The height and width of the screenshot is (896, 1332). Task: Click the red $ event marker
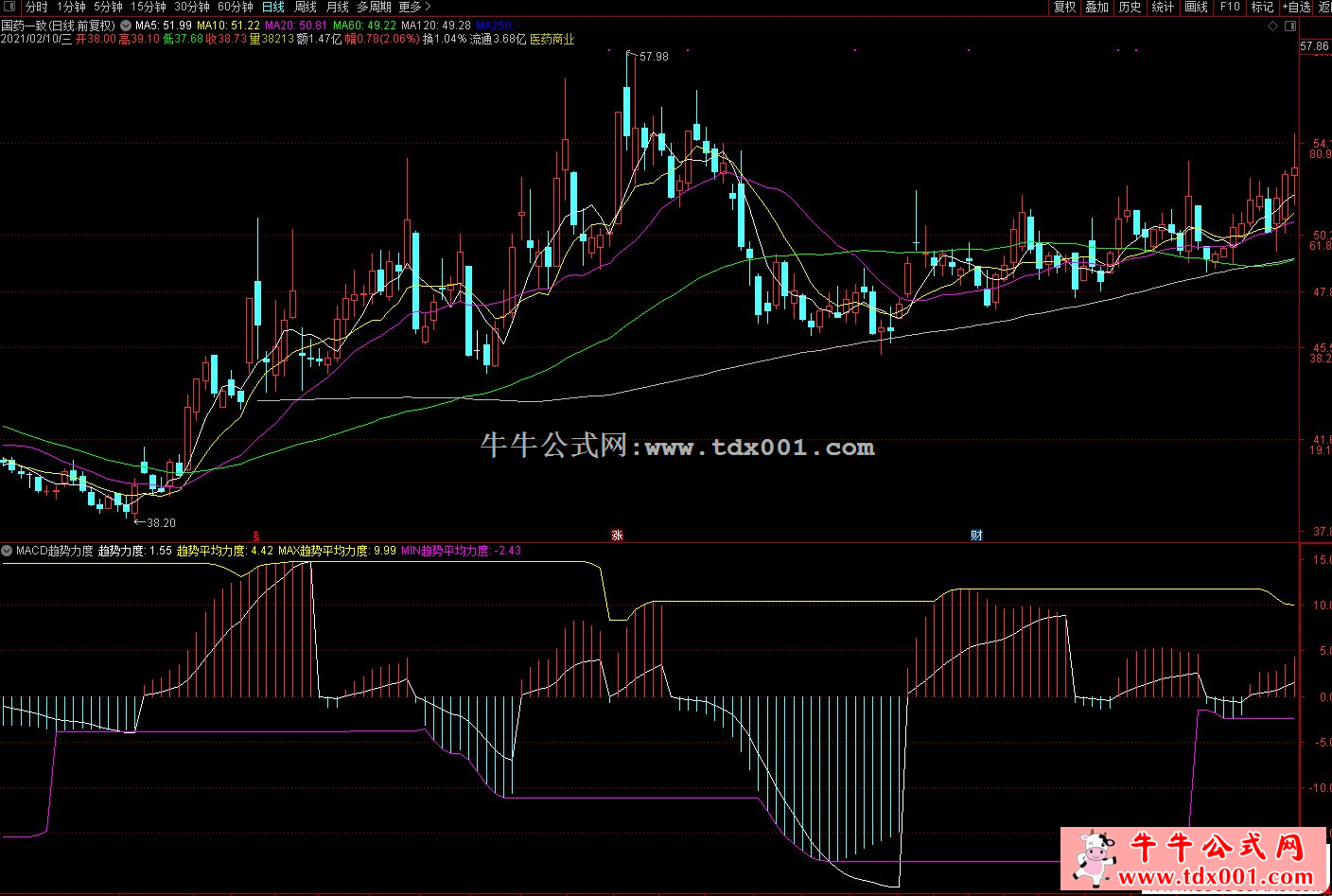tap(256, 535)
